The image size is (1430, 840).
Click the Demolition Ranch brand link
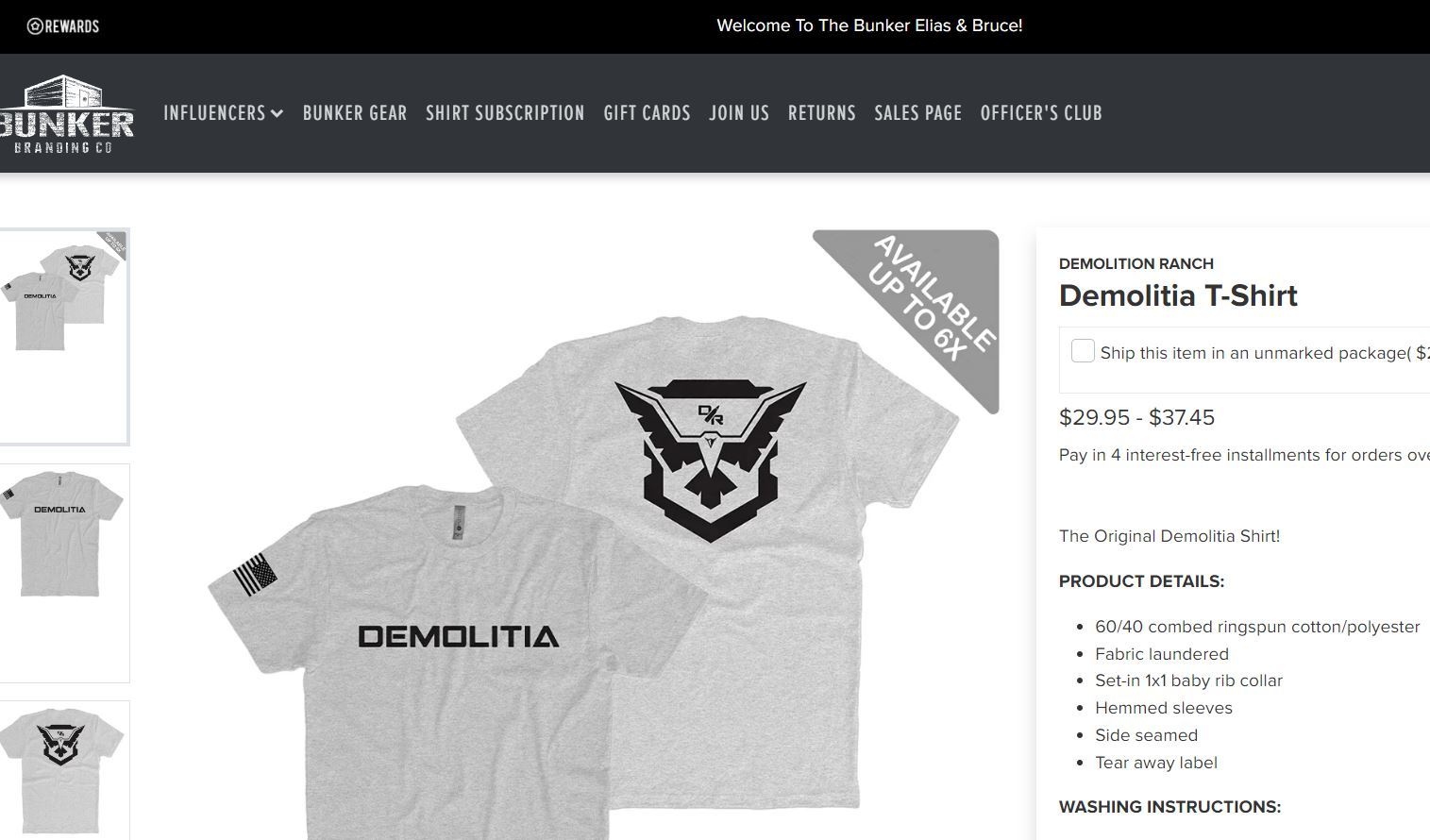(x=1136, y=263)
